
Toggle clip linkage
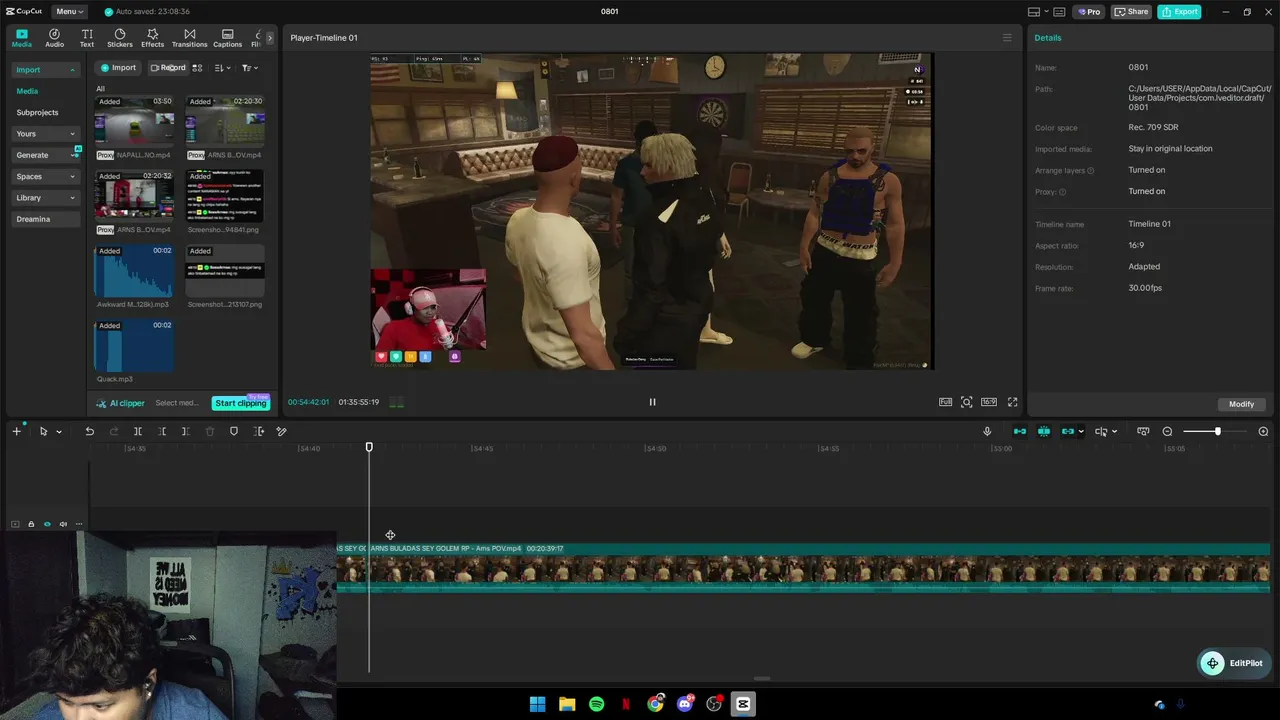1067,431
